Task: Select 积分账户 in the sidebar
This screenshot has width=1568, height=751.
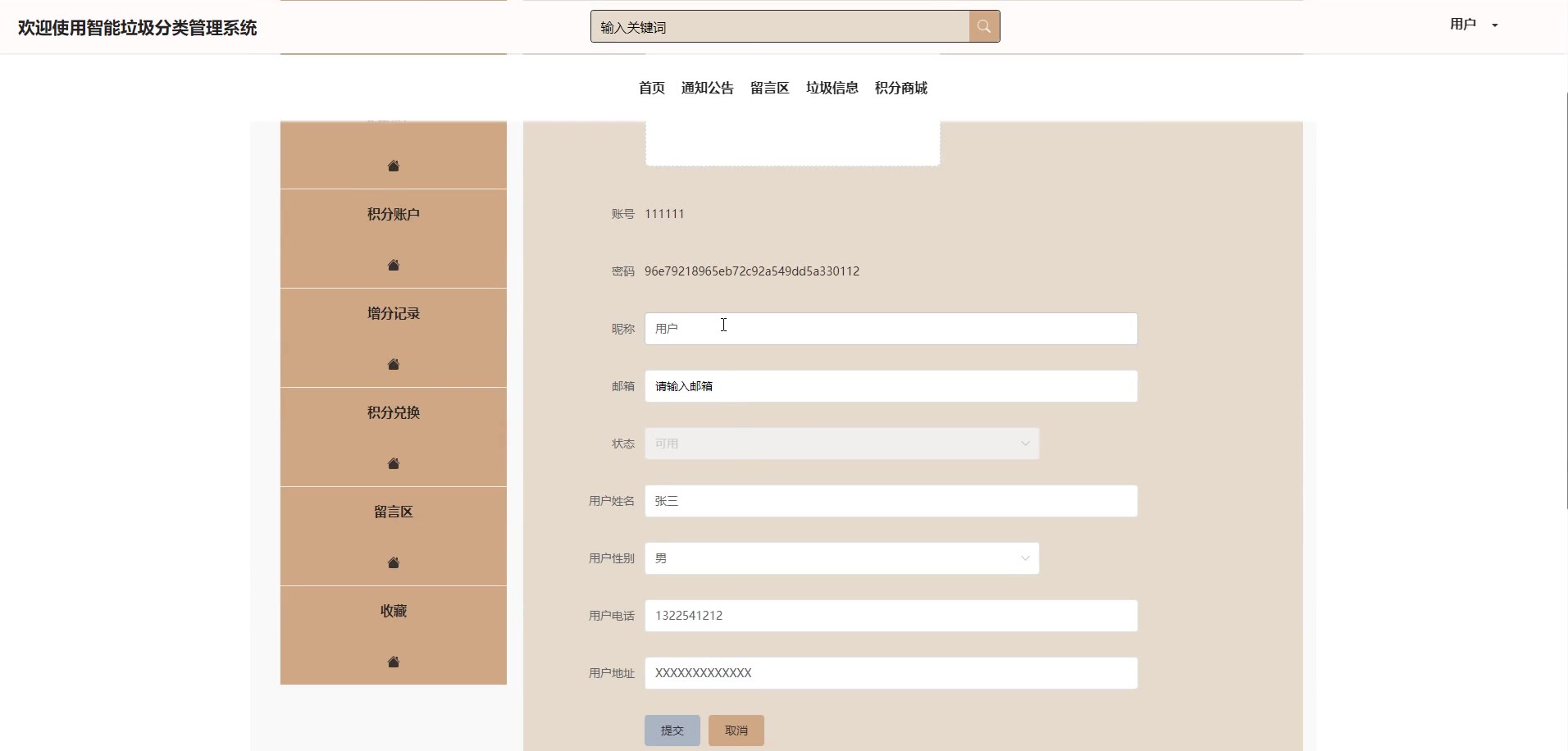Action: tap(394, 214)
